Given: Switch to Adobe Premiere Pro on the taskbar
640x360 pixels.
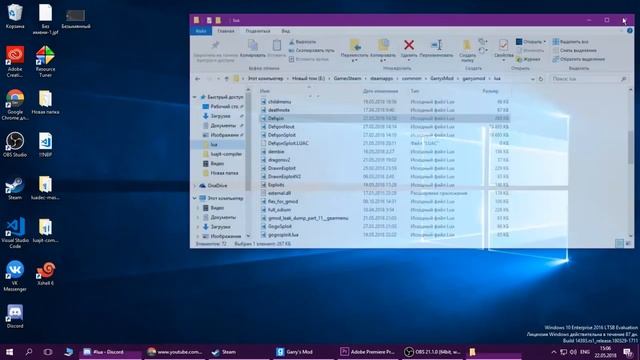Looking at the screenshot, I should coord(367,352).
